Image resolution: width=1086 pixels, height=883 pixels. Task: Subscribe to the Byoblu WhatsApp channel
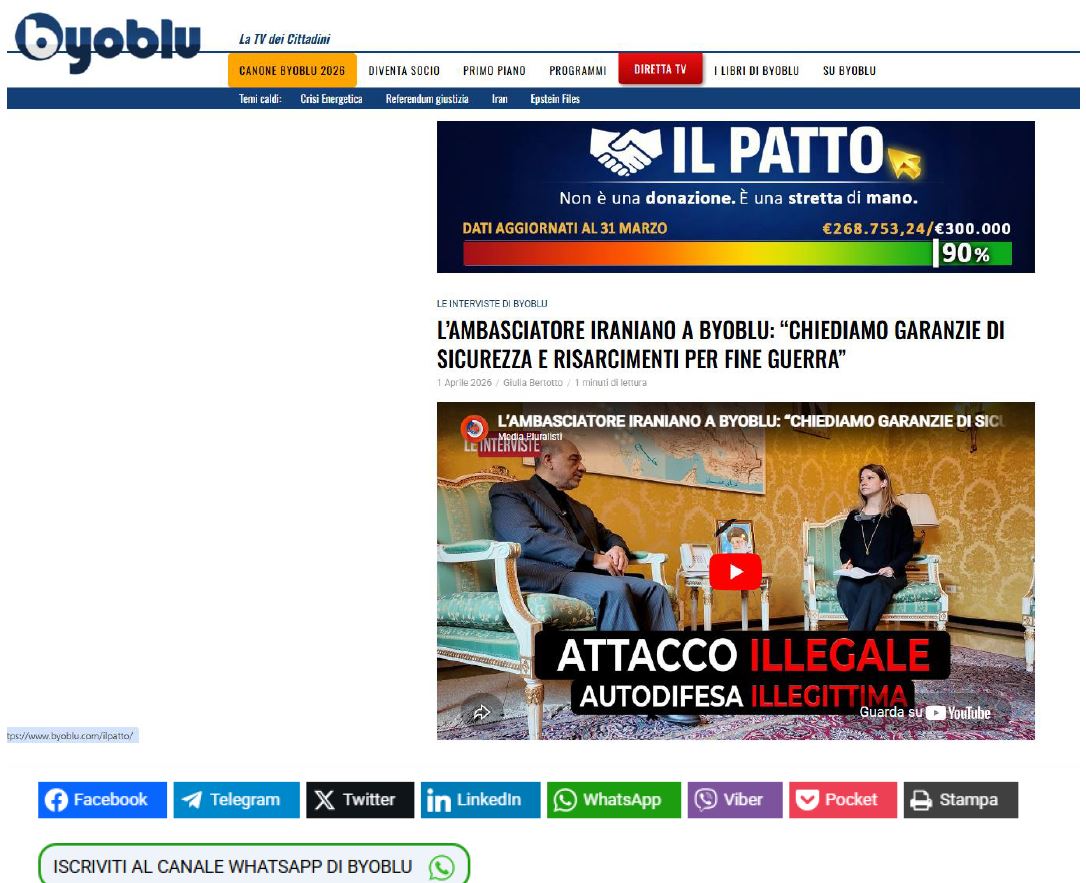(x=253, y=866)
